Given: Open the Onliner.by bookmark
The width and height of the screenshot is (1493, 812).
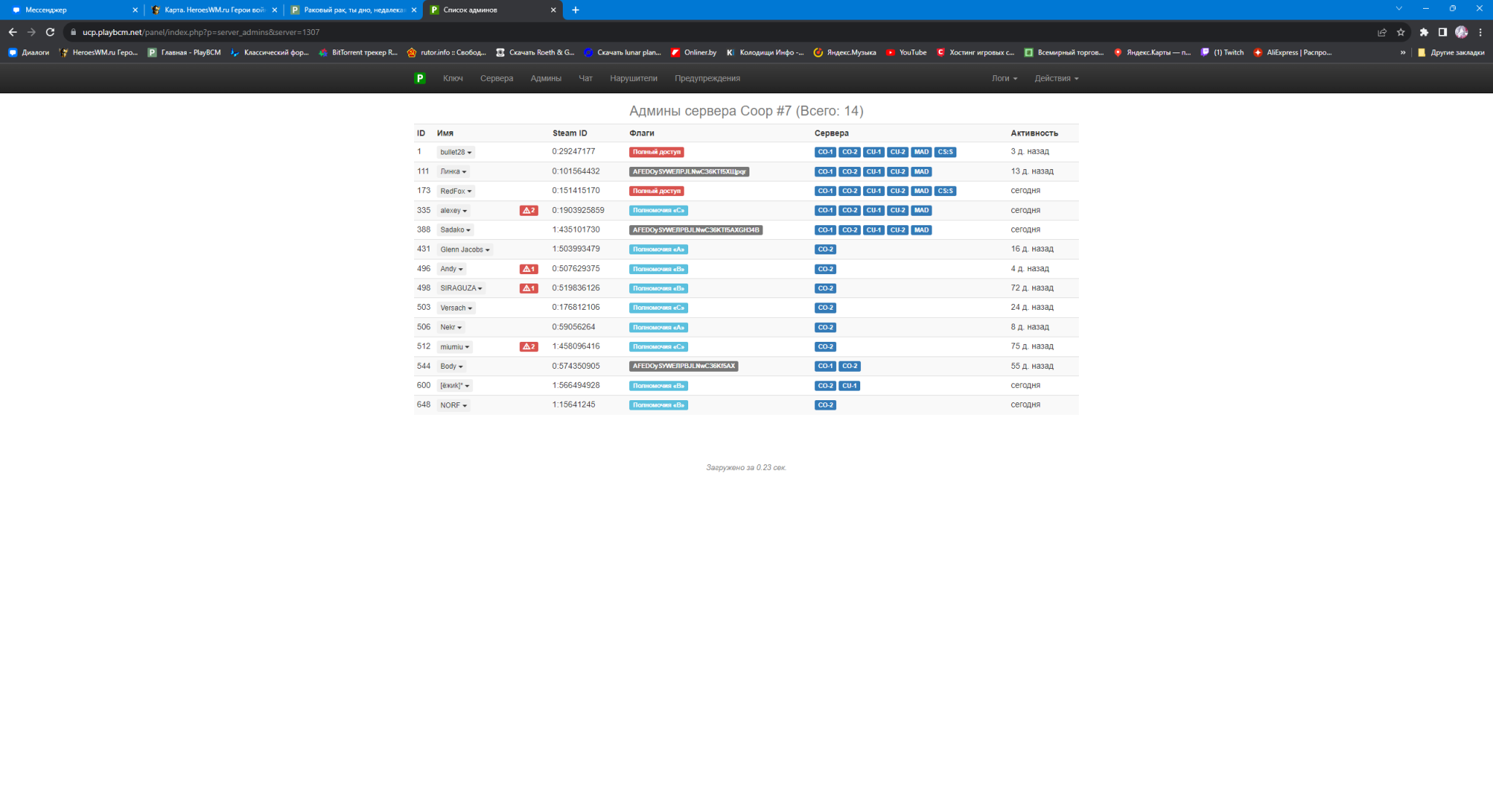Looking at the screenshot, I should point(693,52).
